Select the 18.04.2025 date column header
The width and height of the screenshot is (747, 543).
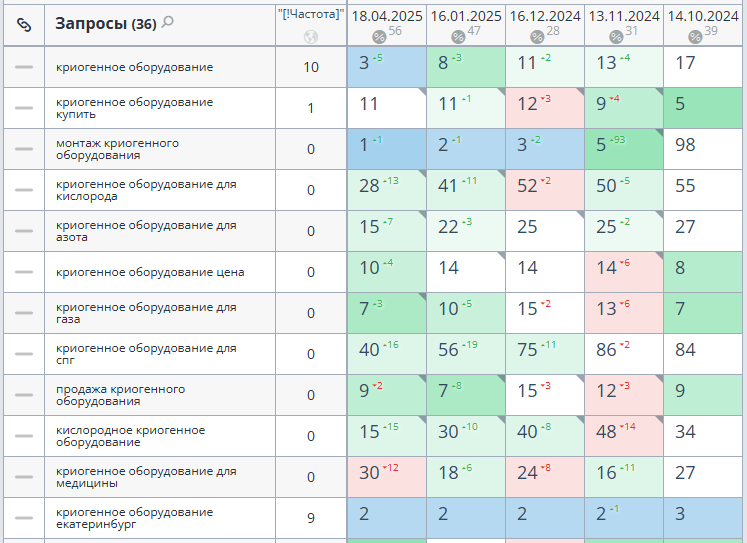[386, 16]
